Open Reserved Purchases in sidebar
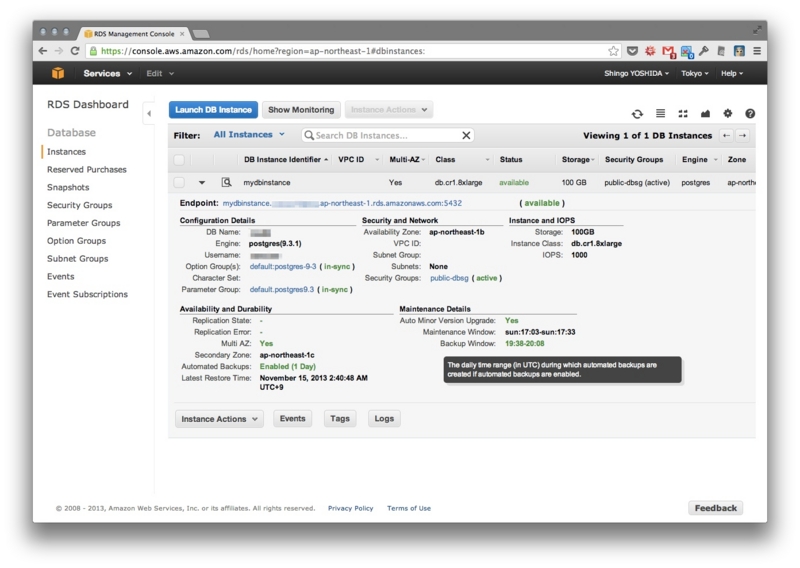This screenshot has height=568, width=800. pos(87,169)
